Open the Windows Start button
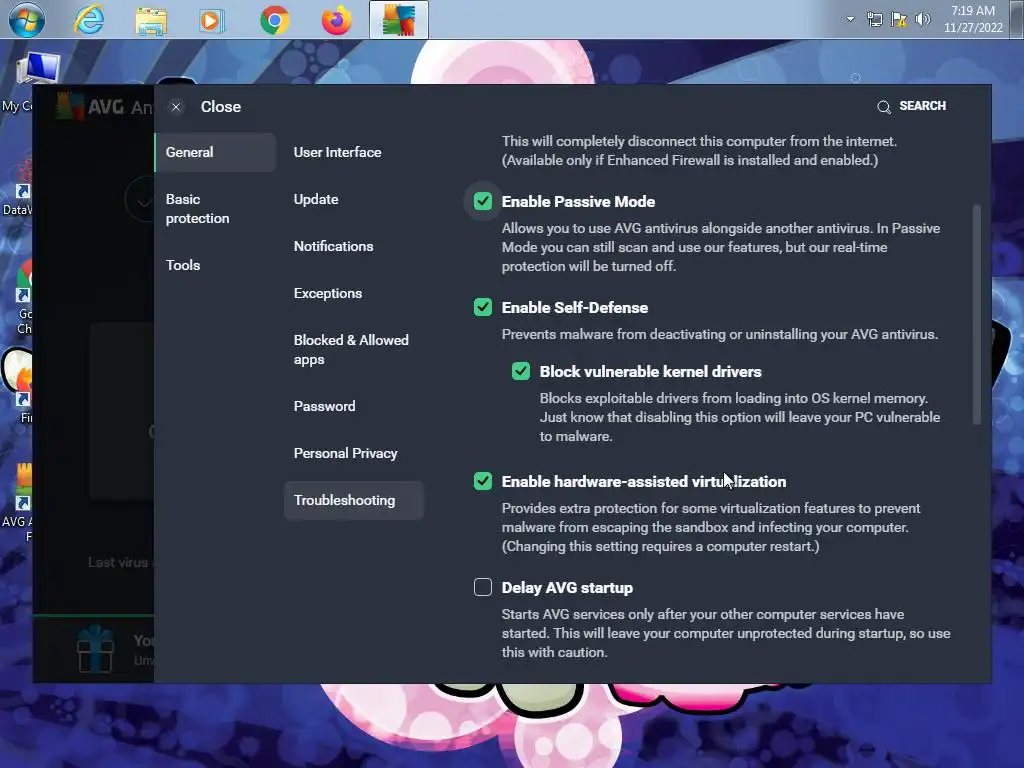This screenshot has width=1024, height=768. click(x=27, y=20)
